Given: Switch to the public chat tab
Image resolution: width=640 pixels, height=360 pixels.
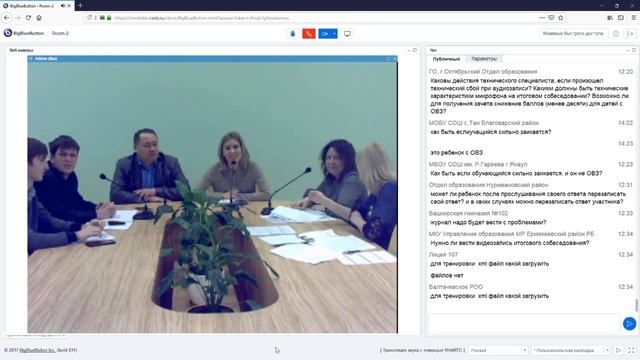Looking at the screenshot, I should click(x=446, y=59).
